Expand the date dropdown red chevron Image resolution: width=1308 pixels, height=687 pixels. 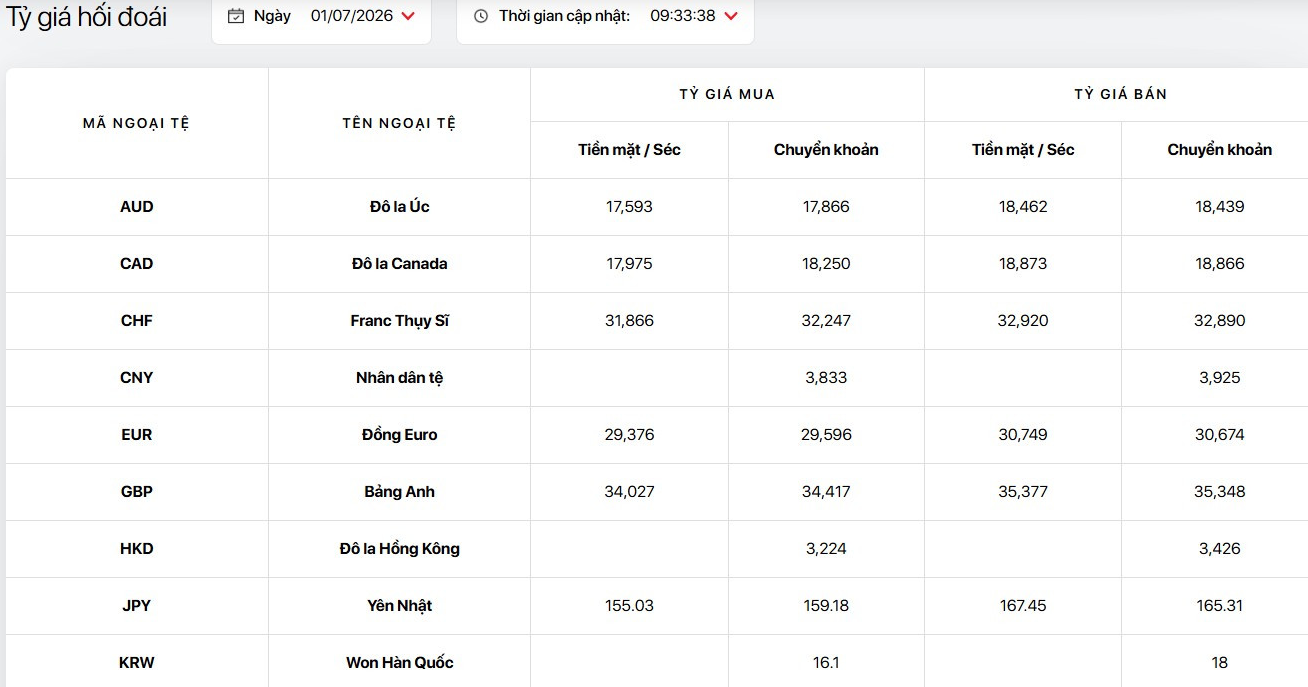click(x=408, y=16)
